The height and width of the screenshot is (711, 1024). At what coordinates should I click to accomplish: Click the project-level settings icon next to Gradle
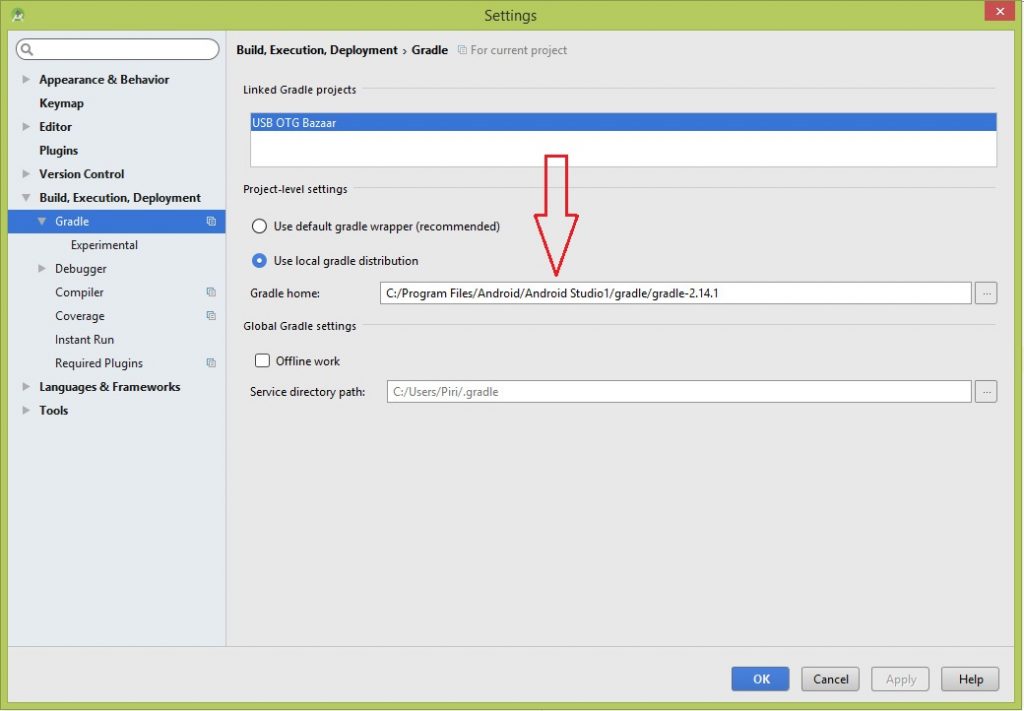(210, 221)
